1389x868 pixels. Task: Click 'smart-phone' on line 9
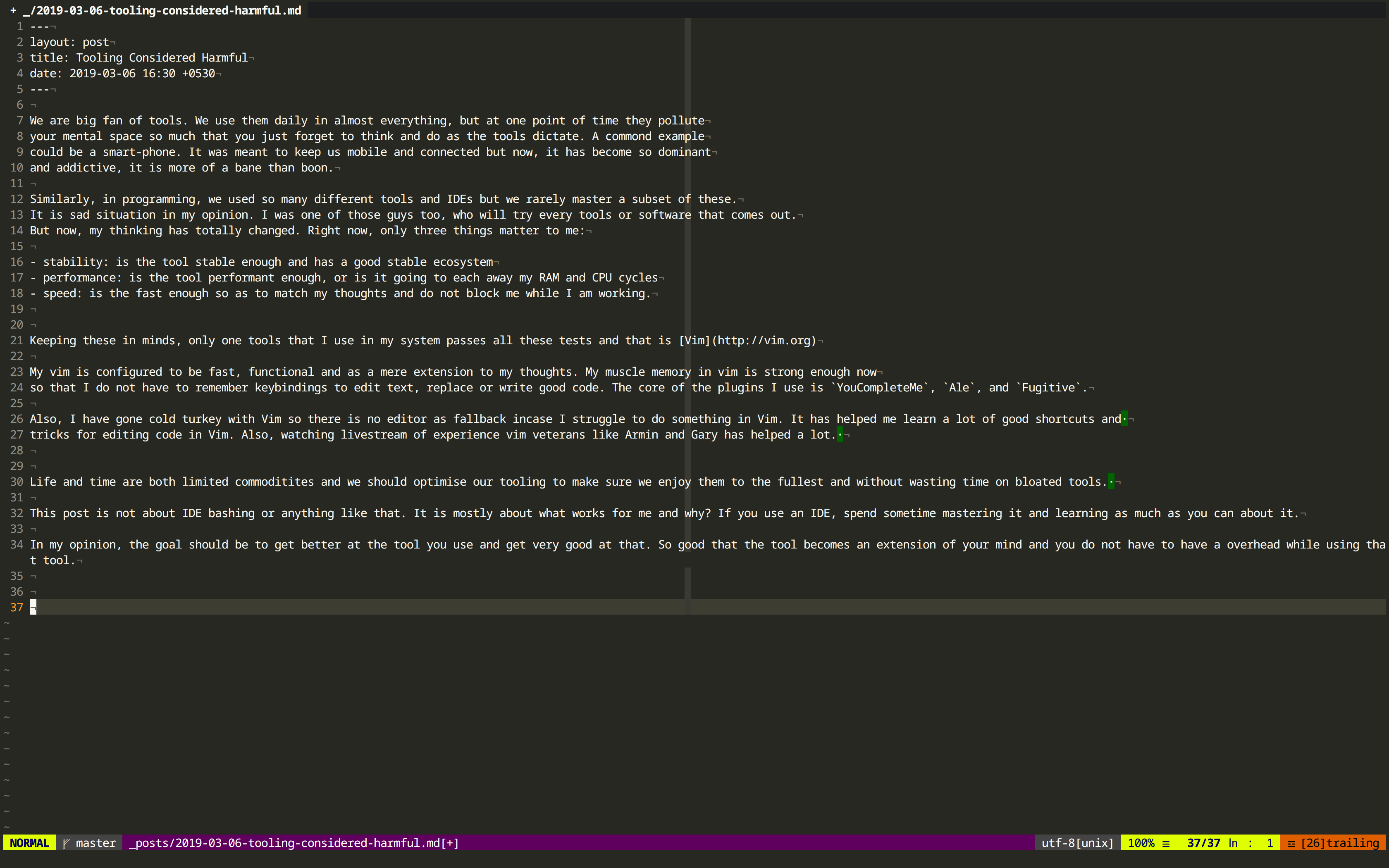pos(139,152)
